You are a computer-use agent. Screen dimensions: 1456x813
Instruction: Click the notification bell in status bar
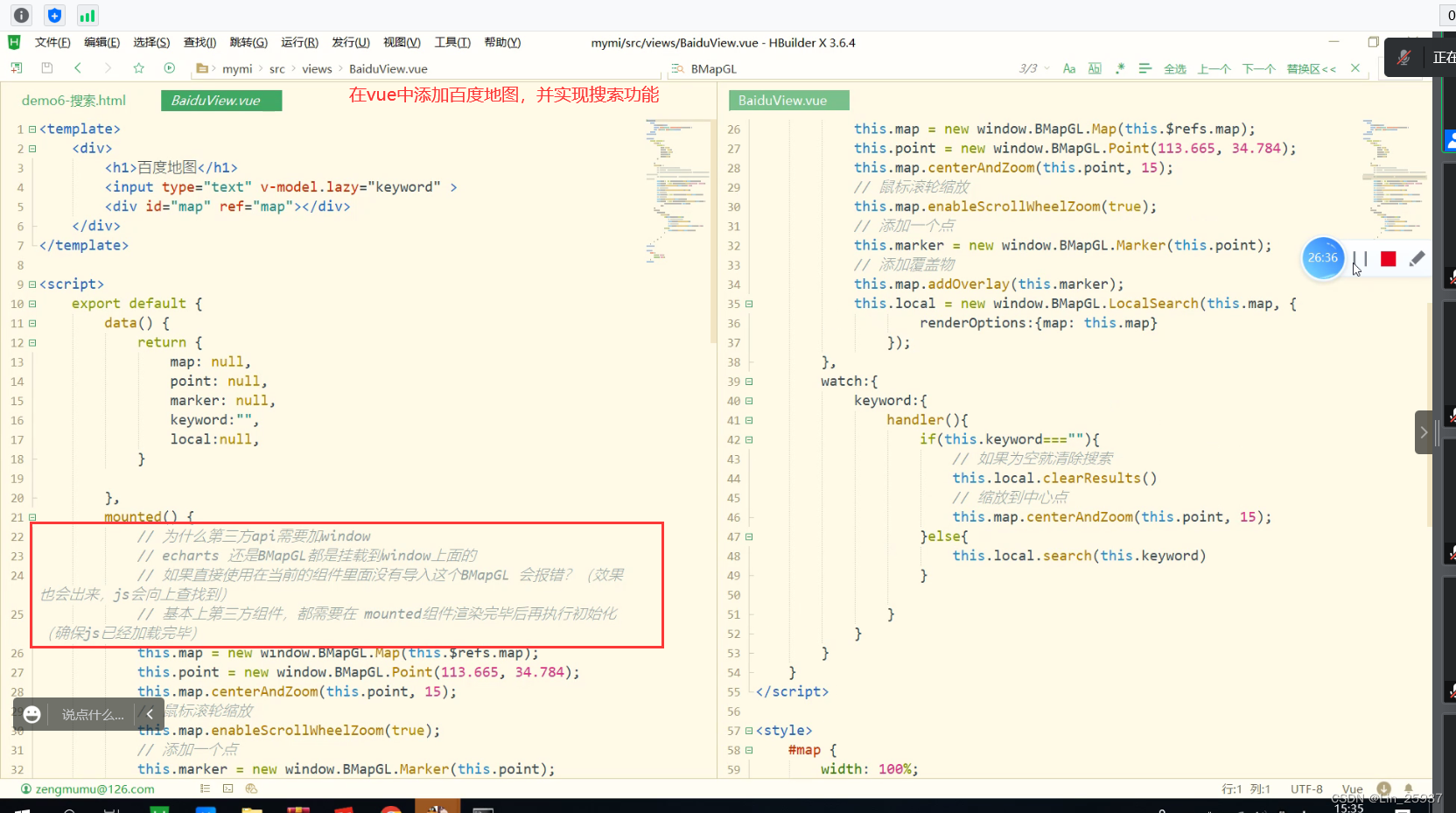point(1409,788)
